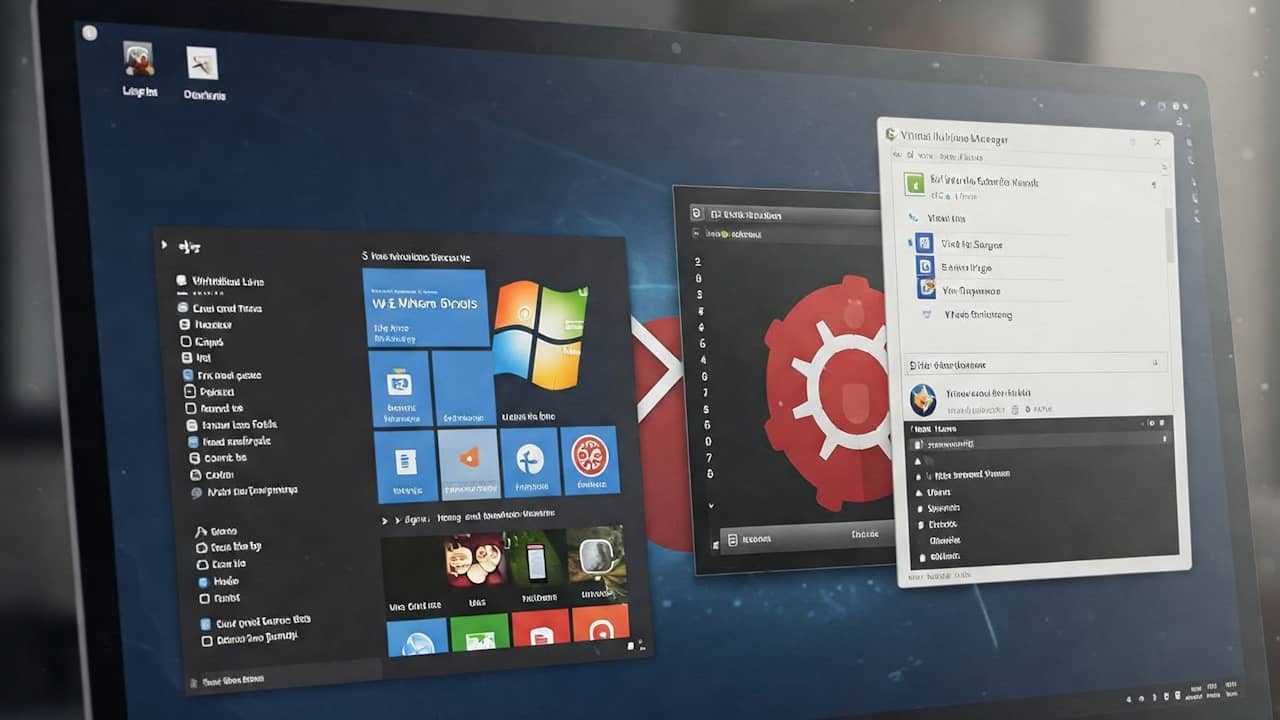Collapse the section chevron above the photo thumbnails

pyautogui.click(x=384, y=520)
